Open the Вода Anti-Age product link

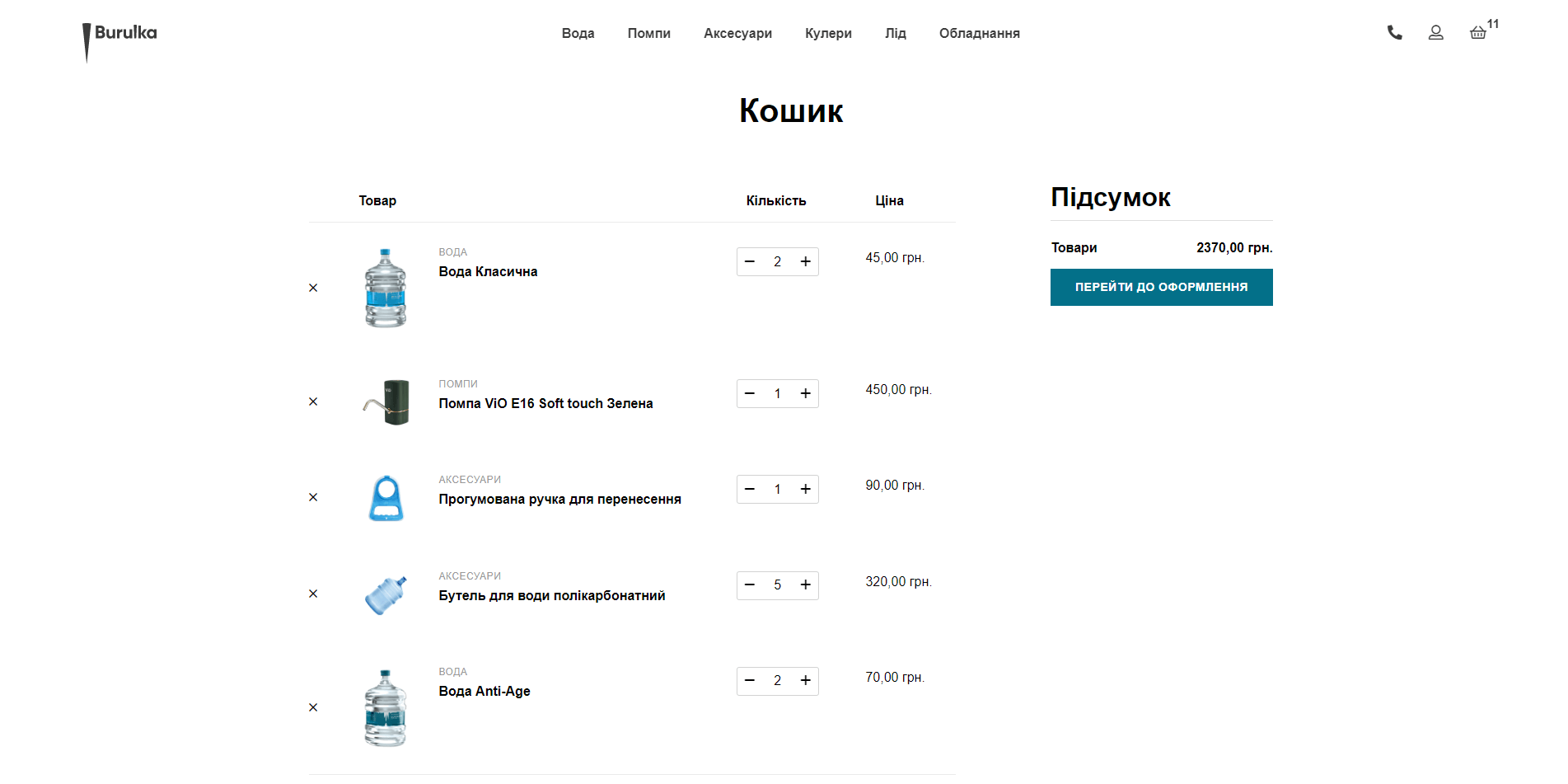484,691
